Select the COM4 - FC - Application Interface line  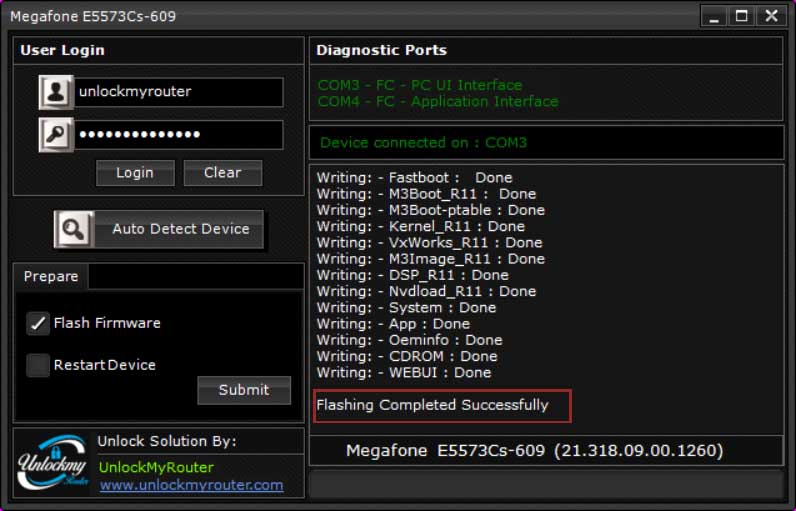coord(438,101)
